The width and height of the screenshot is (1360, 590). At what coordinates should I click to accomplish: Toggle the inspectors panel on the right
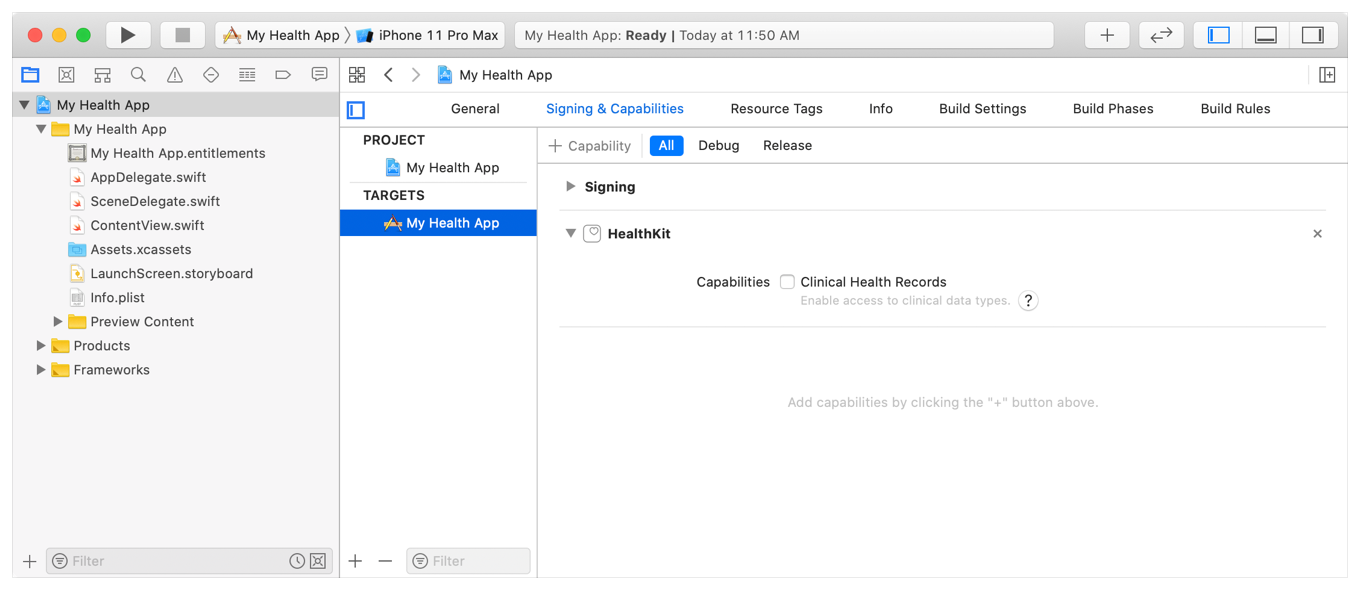coord(1312,35)
